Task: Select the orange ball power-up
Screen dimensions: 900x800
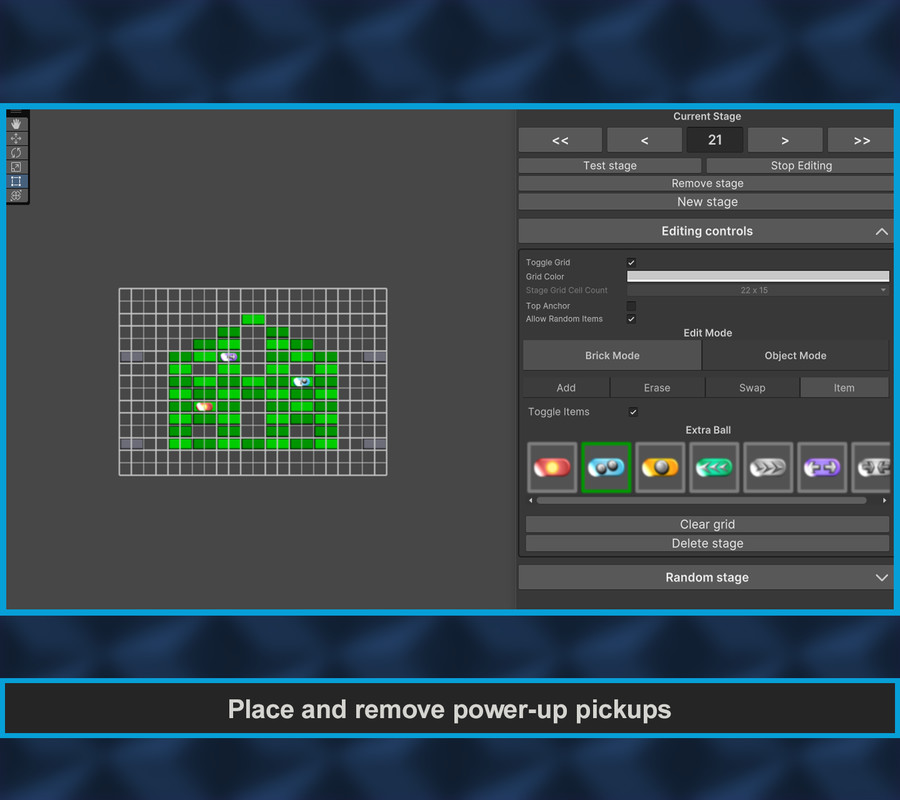Action: (x=660, y=467)
